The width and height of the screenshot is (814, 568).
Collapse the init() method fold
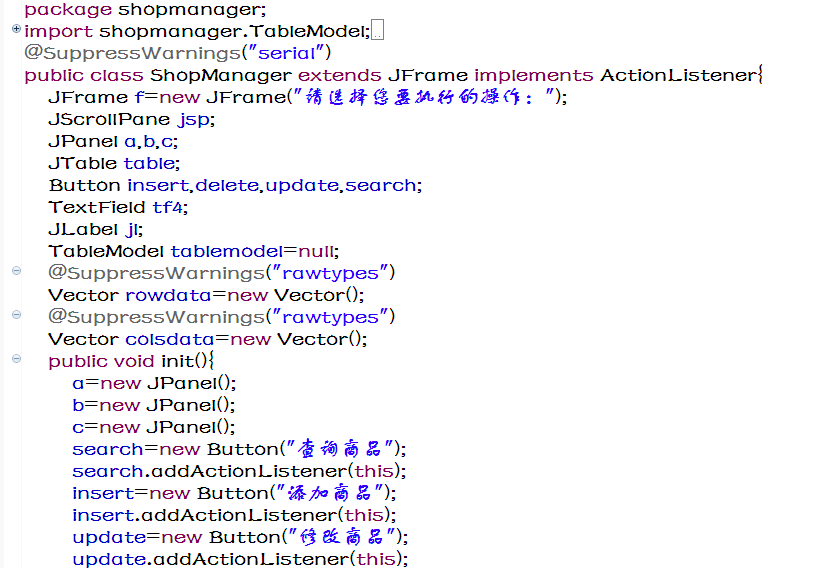pyautogui.click(x=16, y=359)
